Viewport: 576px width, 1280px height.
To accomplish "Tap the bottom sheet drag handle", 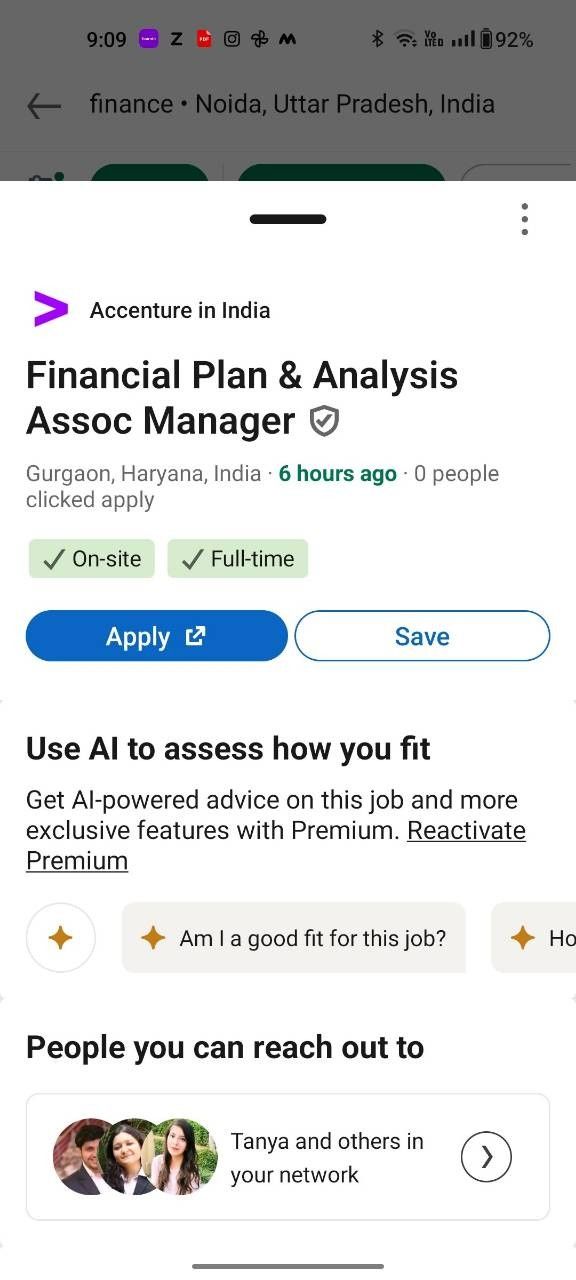I will 288,219.
